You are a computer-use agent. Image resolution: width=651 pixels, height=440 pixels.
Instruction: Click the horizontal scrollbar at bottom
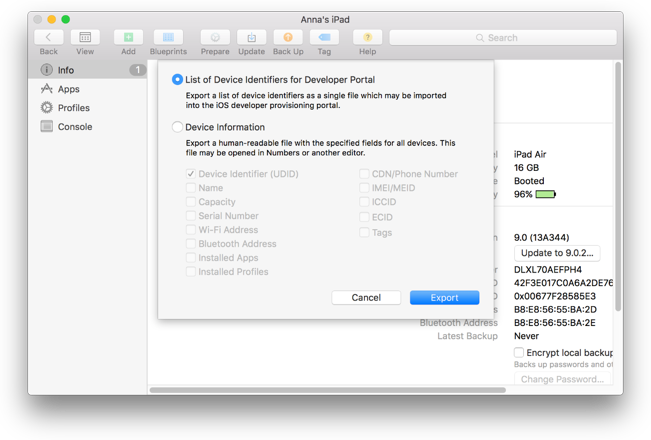click(x=328, y=390)
